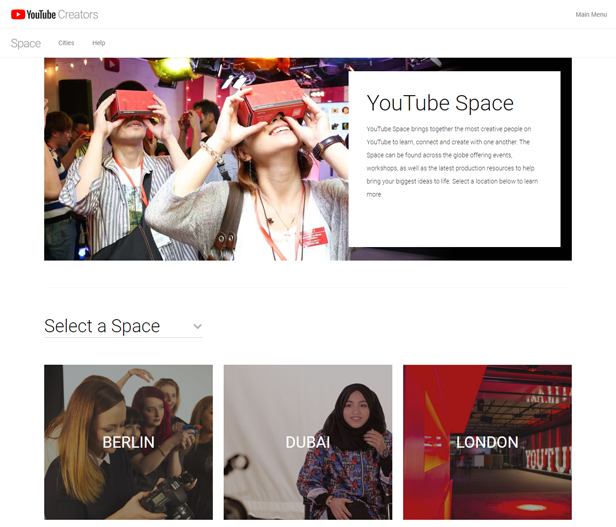Open the Help menu item
The image size is (616, 527).
[x=99, y=43]
